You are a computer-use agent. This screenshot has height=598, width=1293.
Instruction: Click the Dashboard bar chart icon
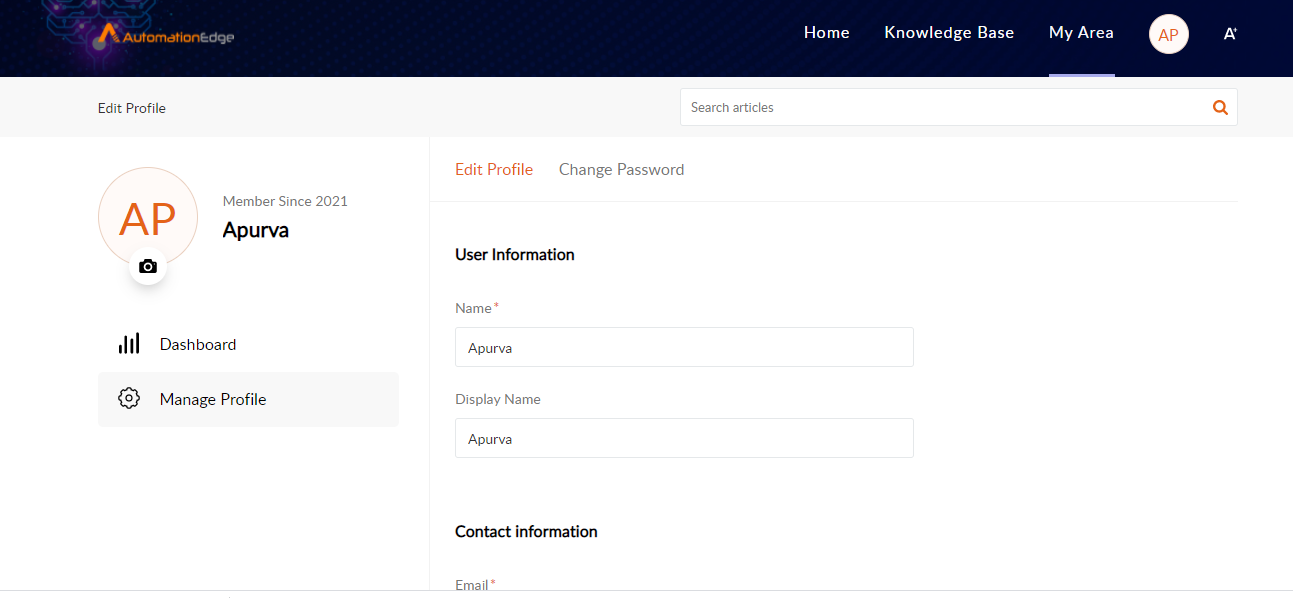coord(129,344)
